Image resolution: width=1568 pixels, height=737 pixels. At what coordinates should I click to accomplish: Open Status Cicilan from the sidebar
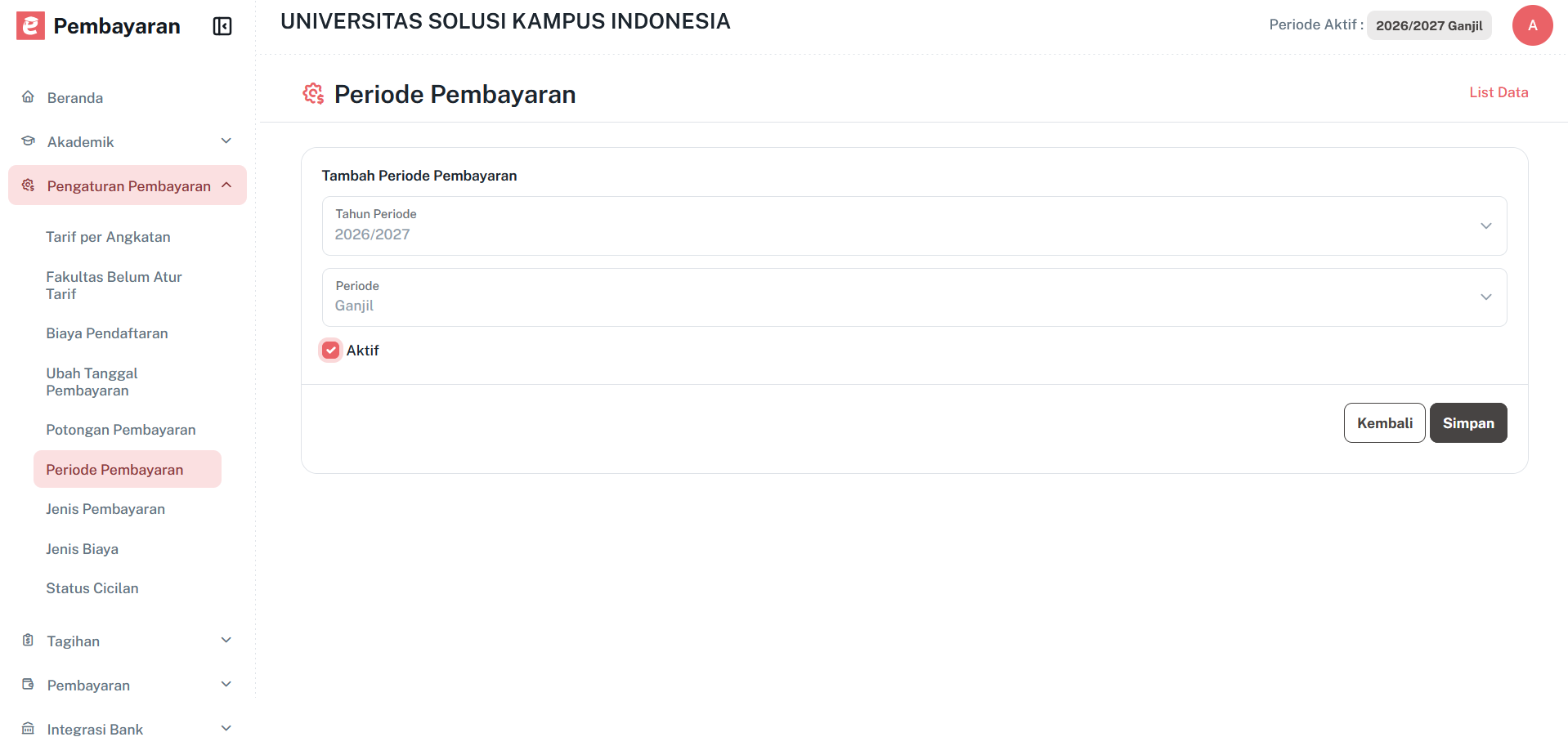point(92,587)
